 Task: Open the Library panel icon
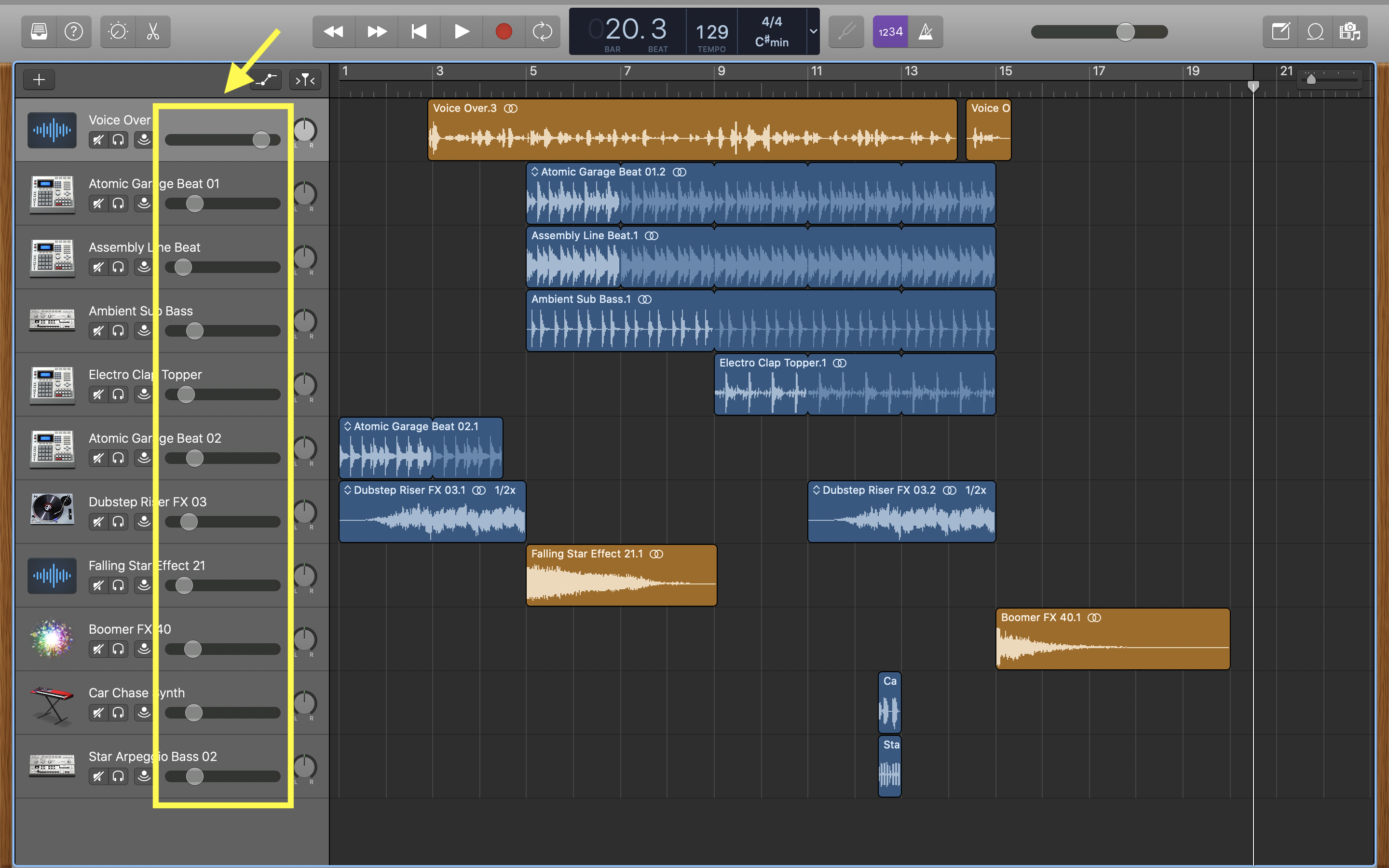tap(38, 31)
